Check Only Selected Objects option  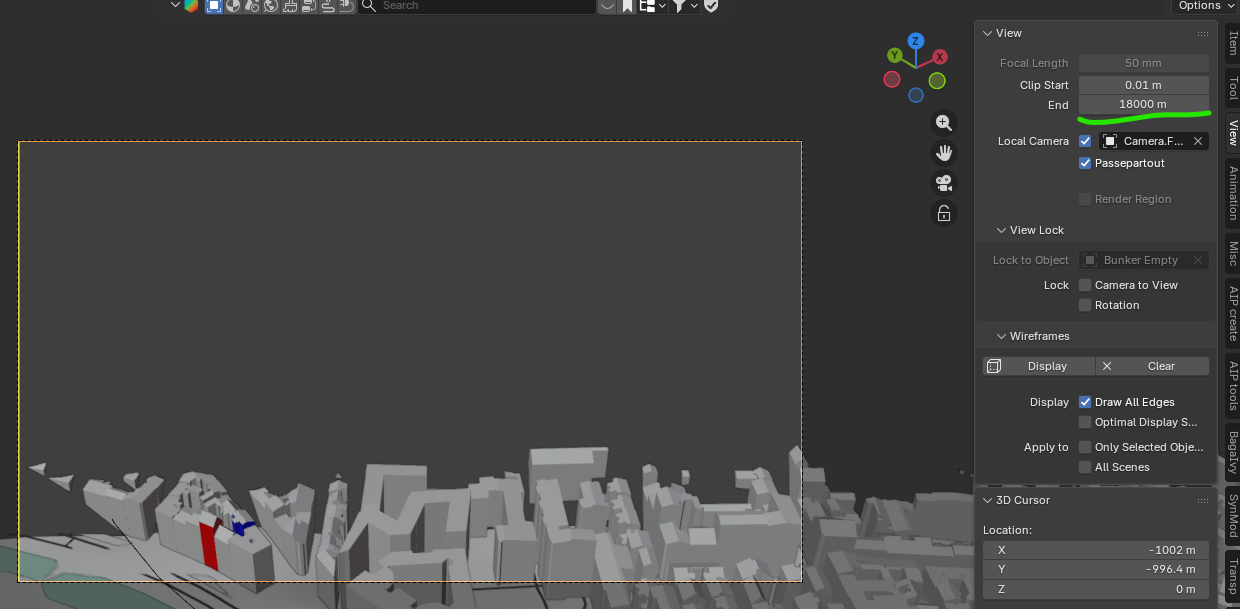tap(1085, 447)
